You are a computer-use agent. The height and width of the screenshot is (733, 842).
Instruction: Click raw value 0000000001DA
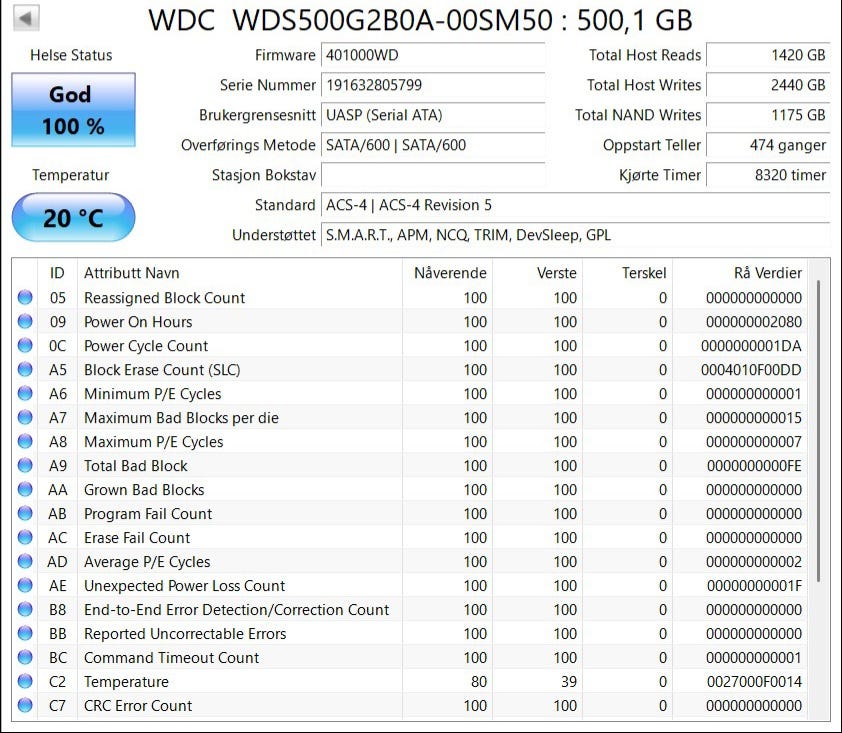751,346
